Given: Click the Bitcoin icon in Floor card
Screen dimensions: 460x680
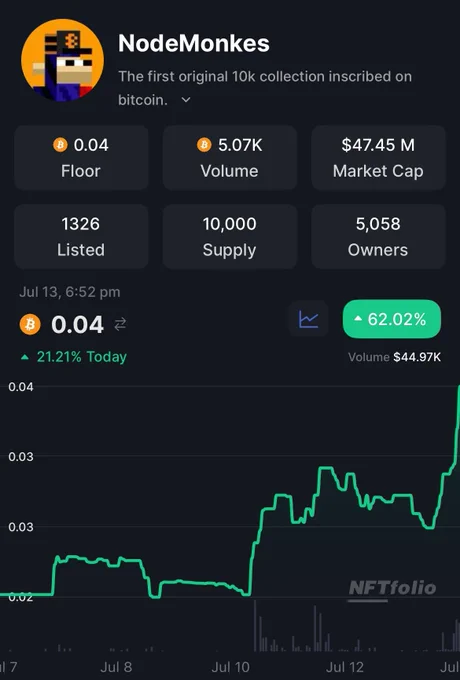Looking at the screenshot, I should click(x=60, y=145).
